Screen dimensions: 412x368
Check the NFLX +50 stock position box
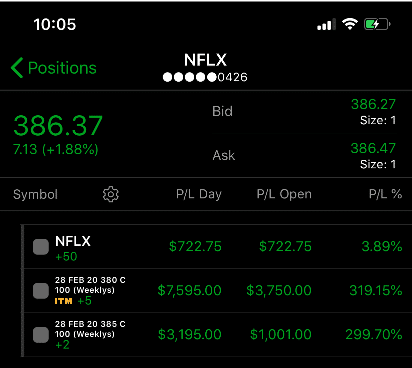(x=41, y=247)
